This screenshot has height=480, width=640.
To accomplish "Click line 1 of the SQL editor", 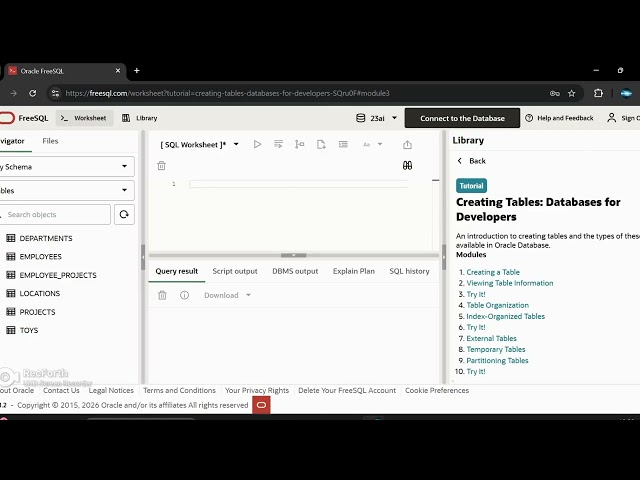I will (299, 184).
